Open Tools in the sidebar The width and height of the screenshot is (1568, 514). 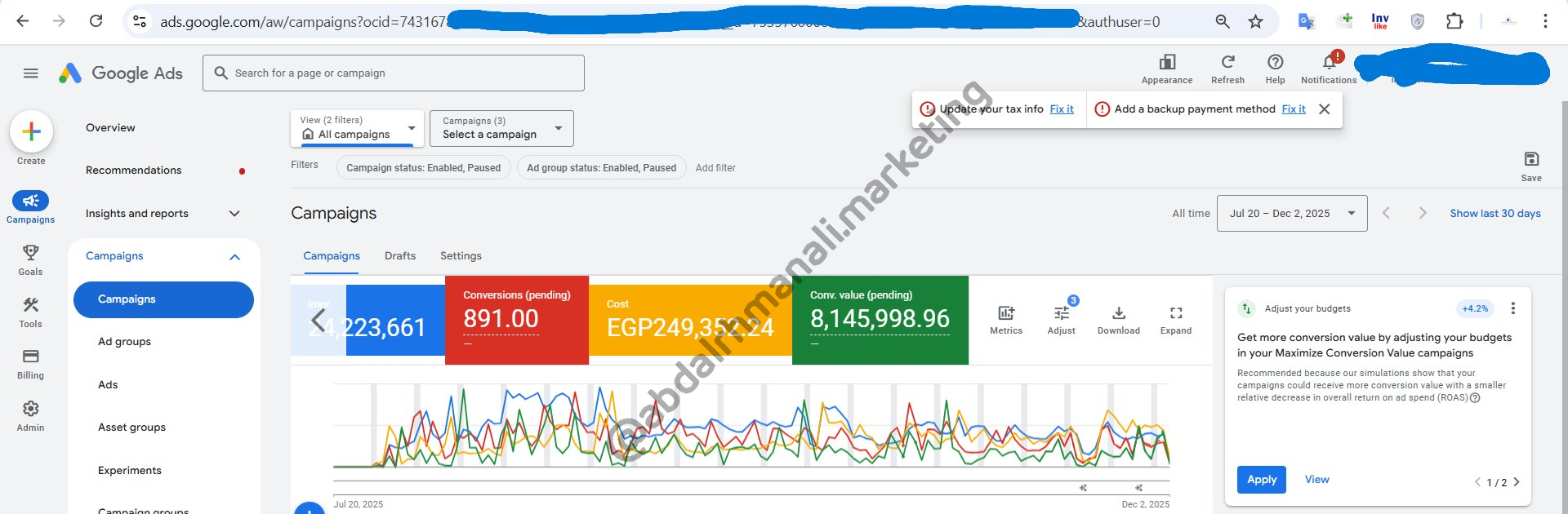pyautogui.click(x=30, y=312)
